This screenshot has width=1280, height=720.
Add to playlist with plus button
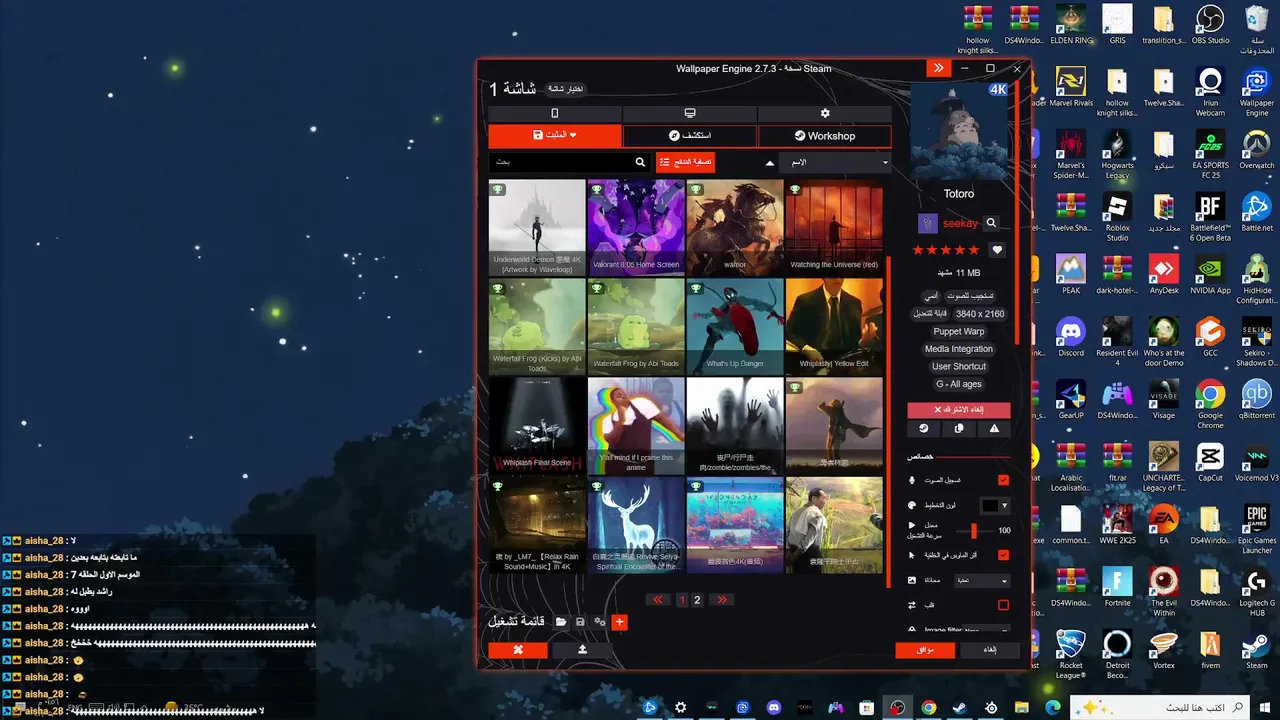coord(620,622)
